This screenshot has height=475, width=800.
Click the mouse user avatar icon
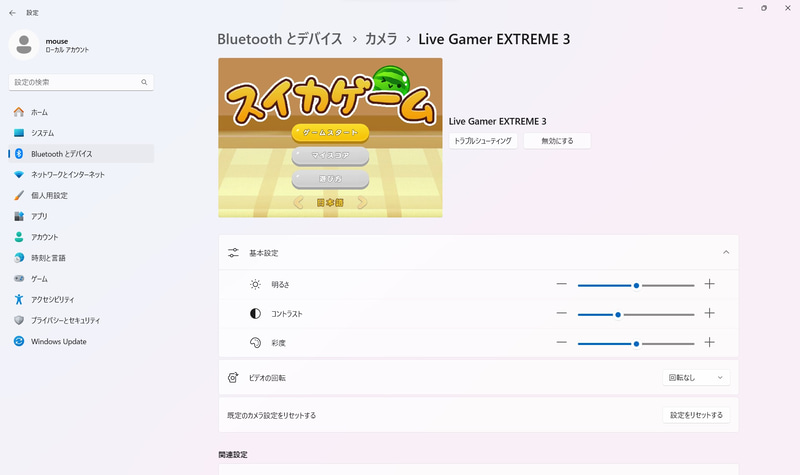[23, 45]
